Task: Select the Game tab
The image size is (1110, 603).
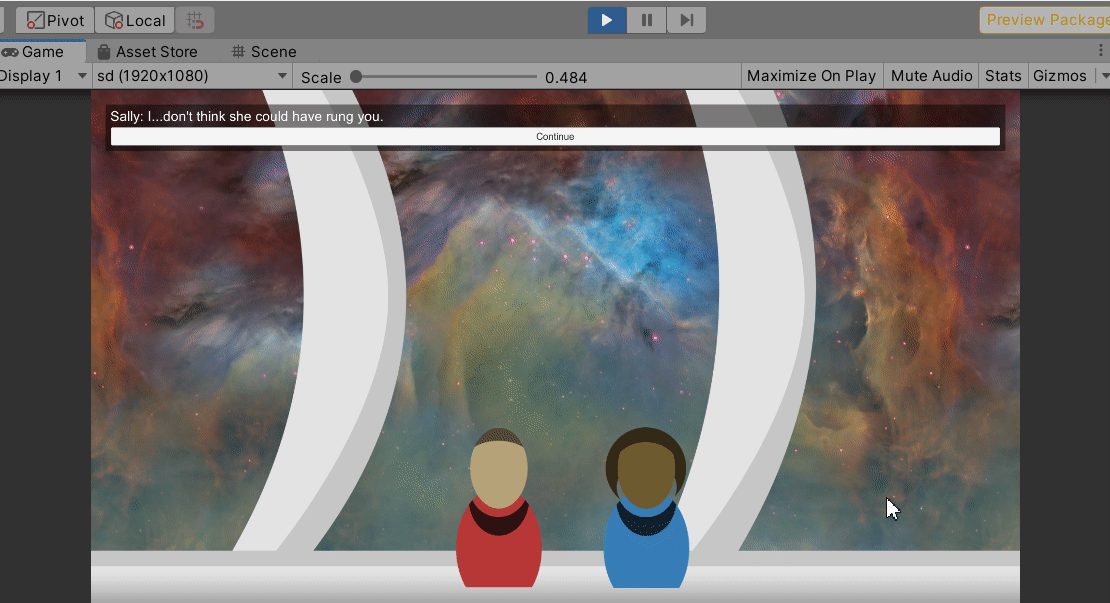Action: pyautogui.click(x=33, y=52)
